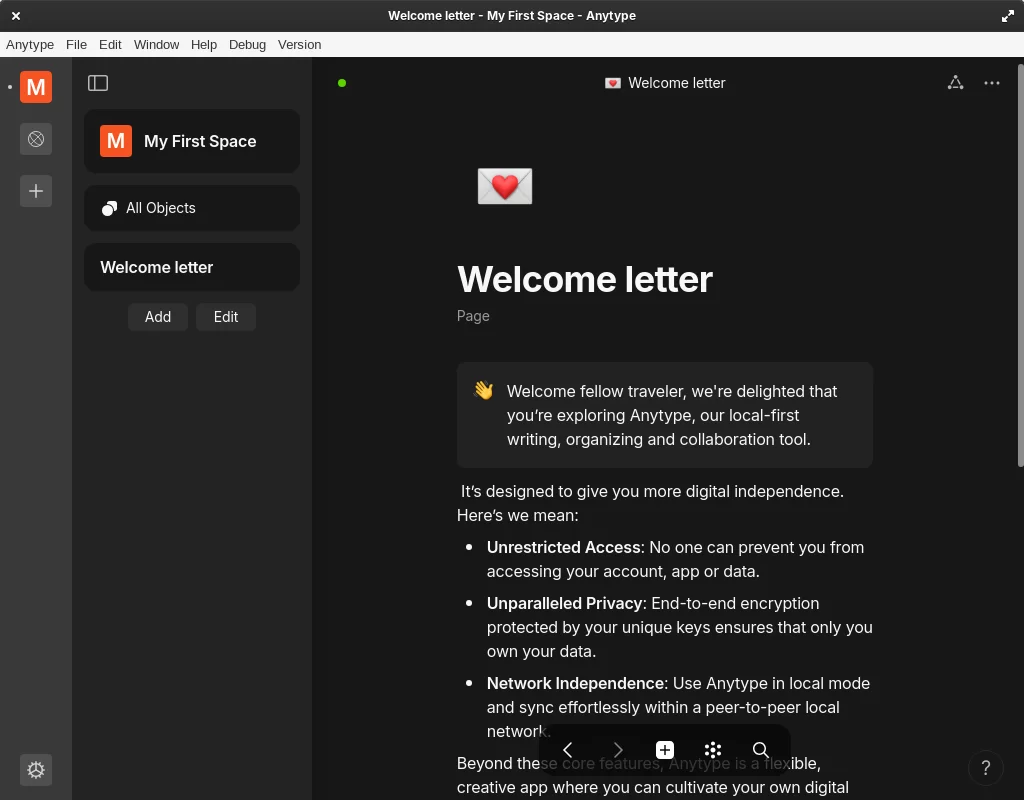Open the My First Space widget

pos(192,141)
